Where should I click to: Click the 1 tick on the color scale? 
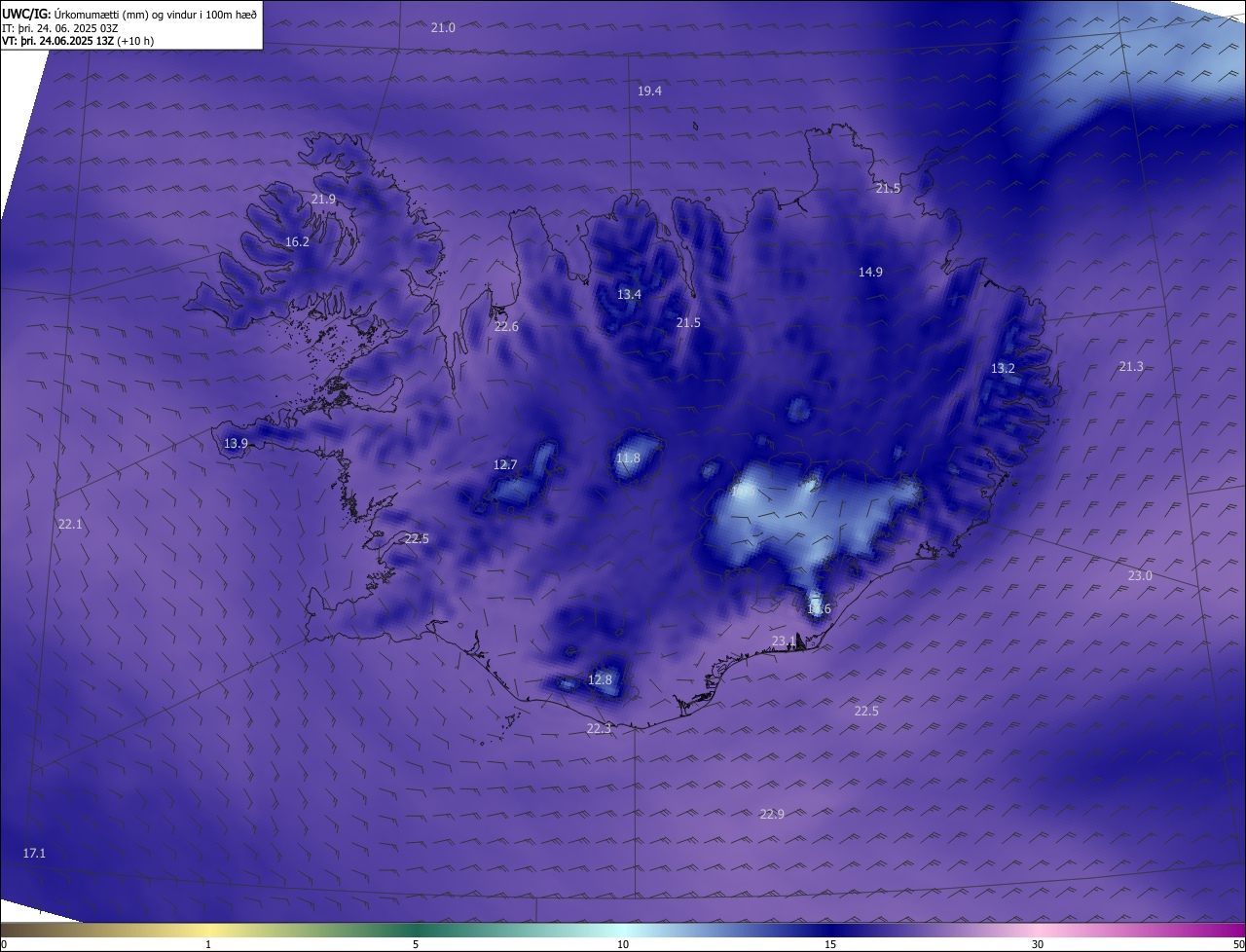(x=208, y=944)
